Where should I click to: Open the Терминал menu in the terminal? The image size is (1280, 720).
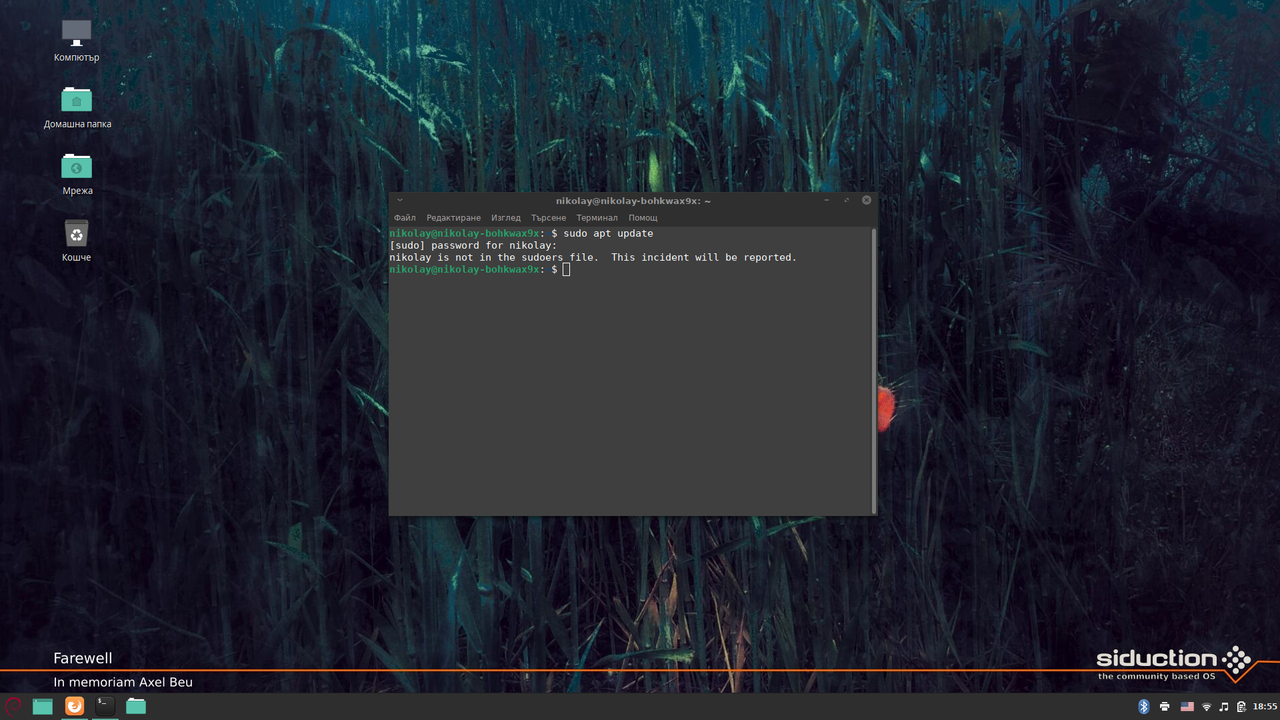point(597,217)
